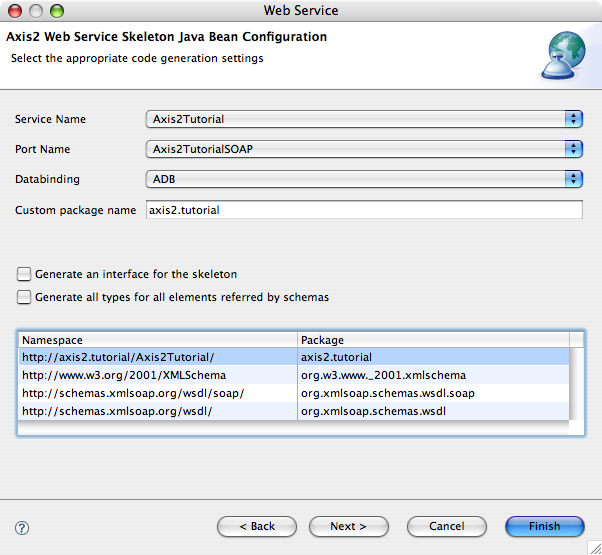The height and width of the screenshot is (555, 602).
Task: Click the Cancel button
Action: [x=447, y=526]
